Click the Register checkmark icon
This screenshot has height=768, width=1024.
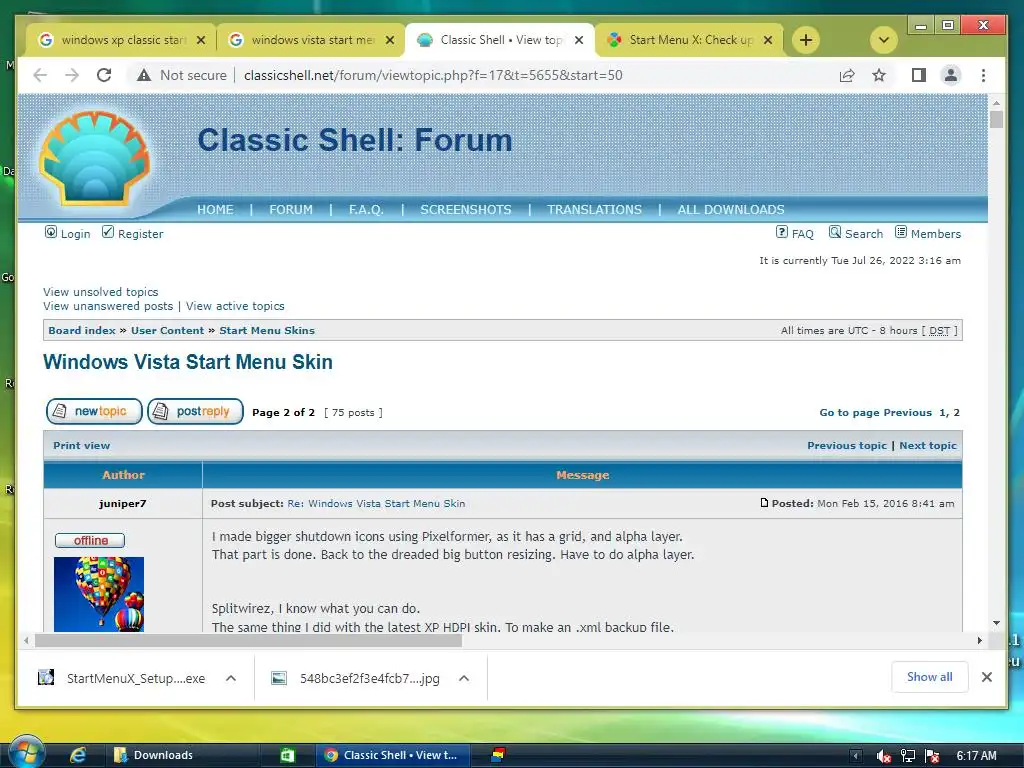(108, 232)
